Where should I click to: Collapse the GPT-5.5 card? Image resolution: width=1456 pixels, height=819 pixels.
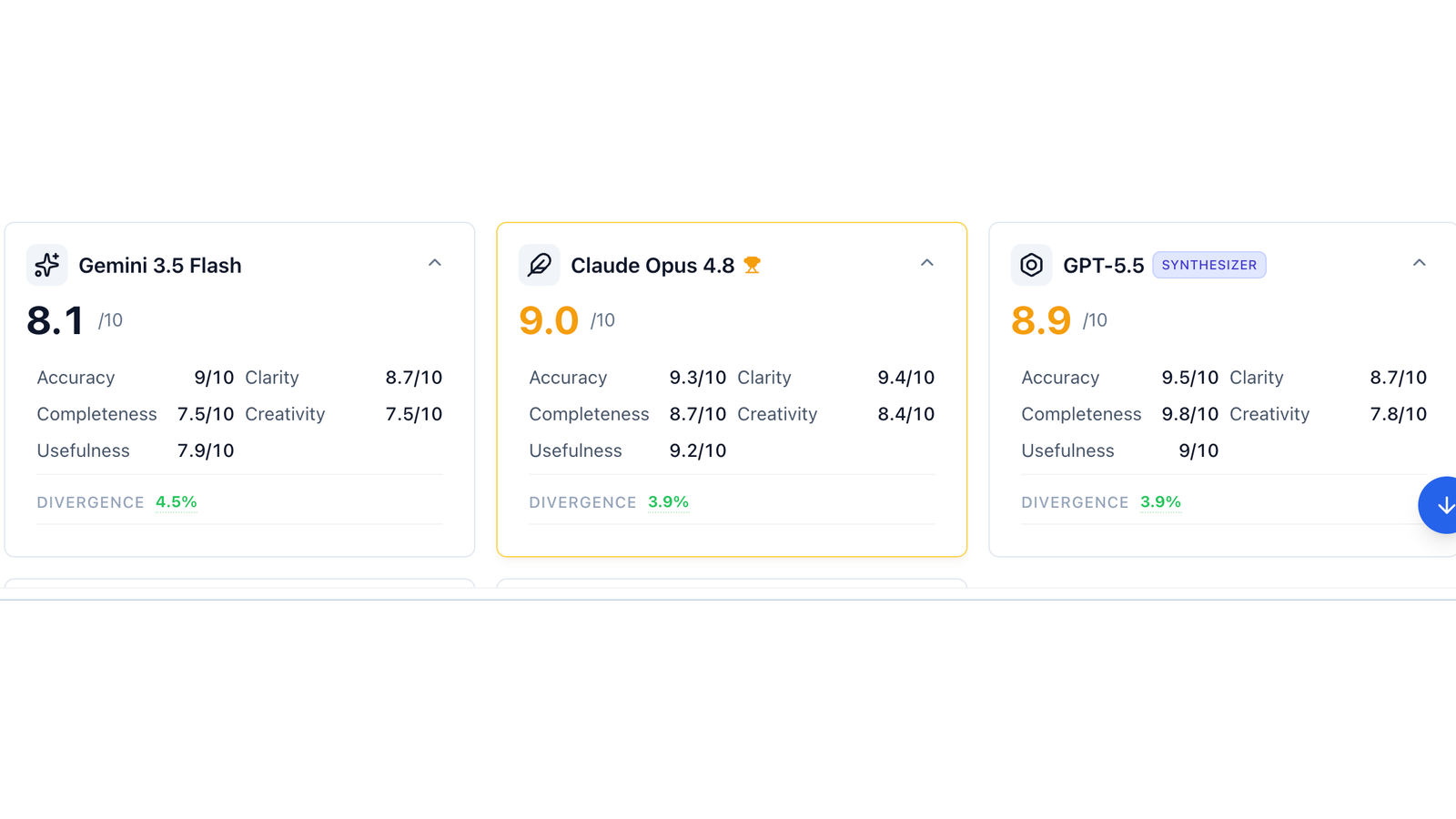1420,263
